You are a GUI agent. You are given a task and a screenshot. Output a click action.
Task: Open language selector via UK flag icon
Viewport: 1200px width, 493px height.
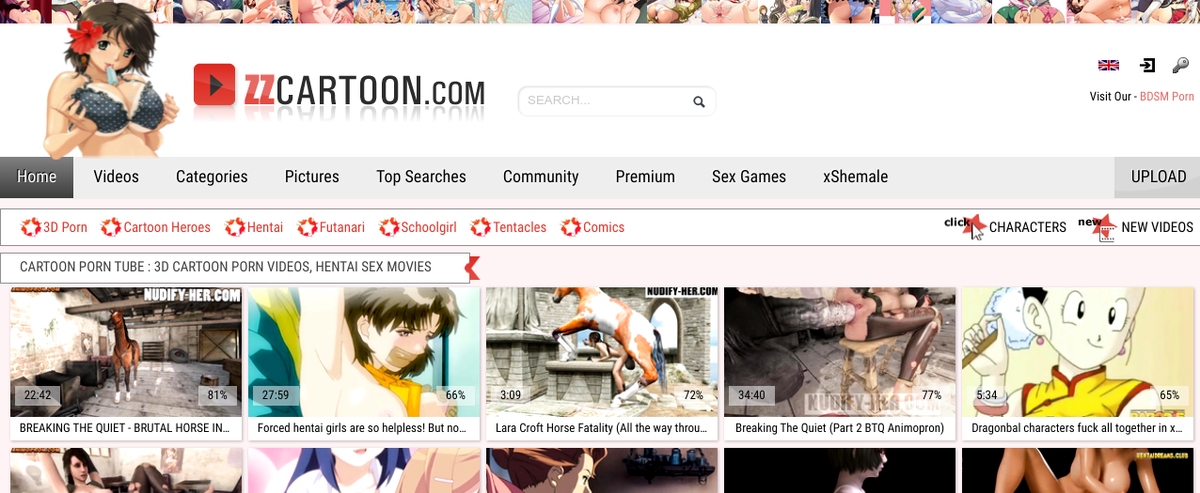(x=1108, y=65)
